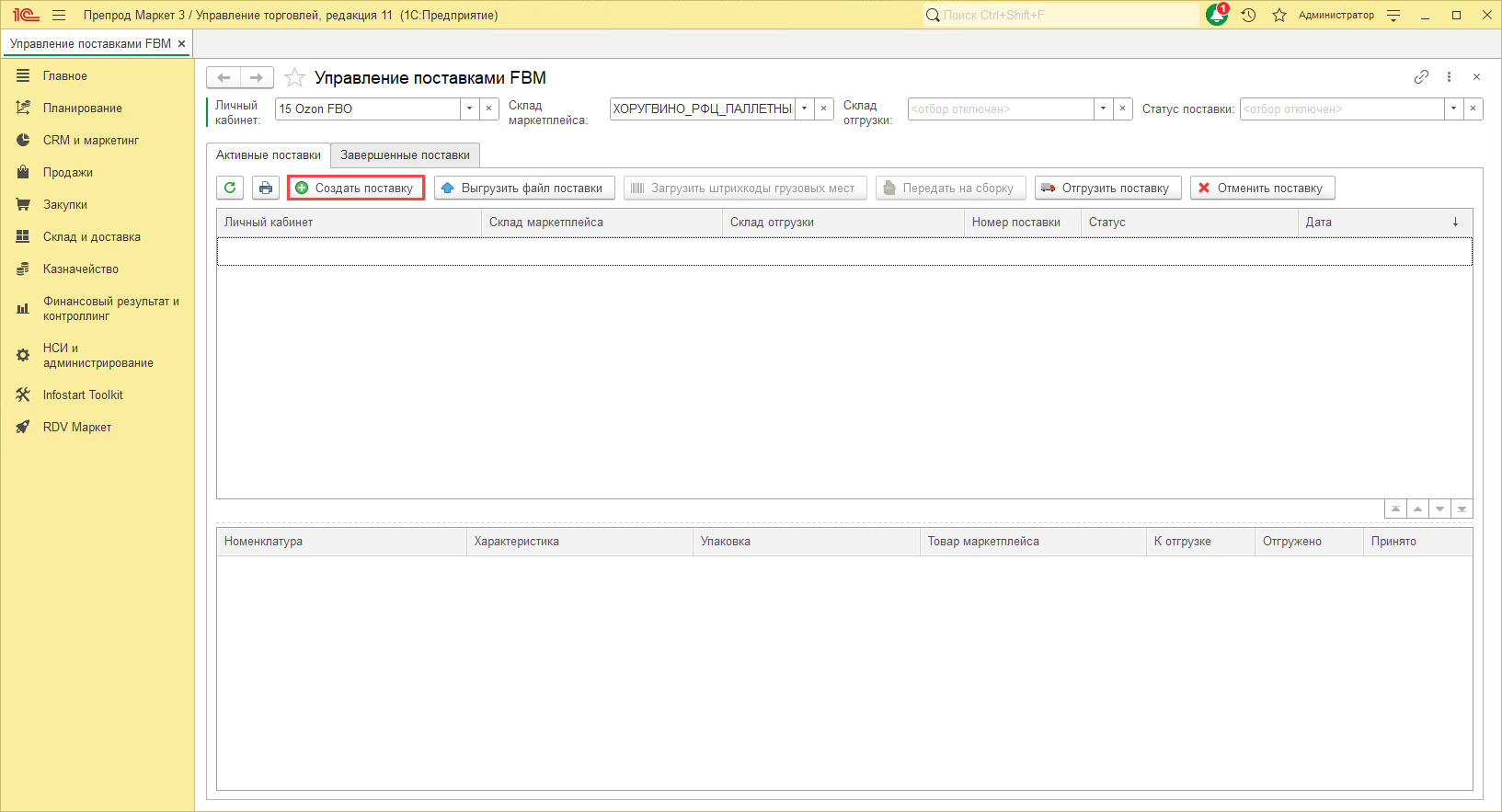Click the Статус поставки input field
Image resolution: width=1502 pixels, height=812 pixels.
click(1342, 109)
